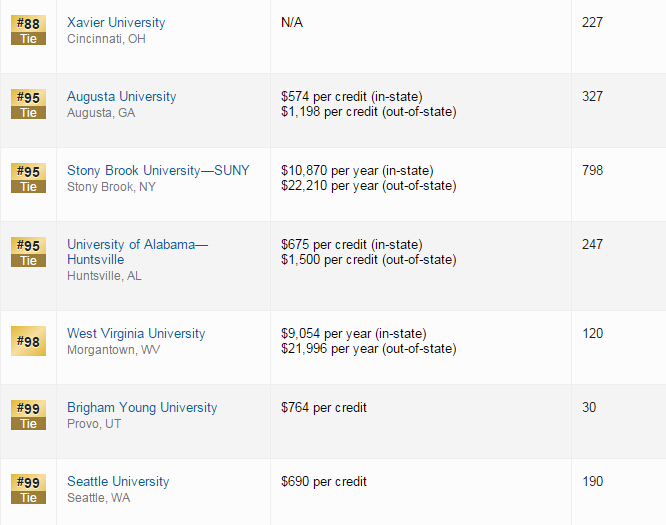
Task: Click the #95 Tie badge beside Stony Brook
Action: 28,178
